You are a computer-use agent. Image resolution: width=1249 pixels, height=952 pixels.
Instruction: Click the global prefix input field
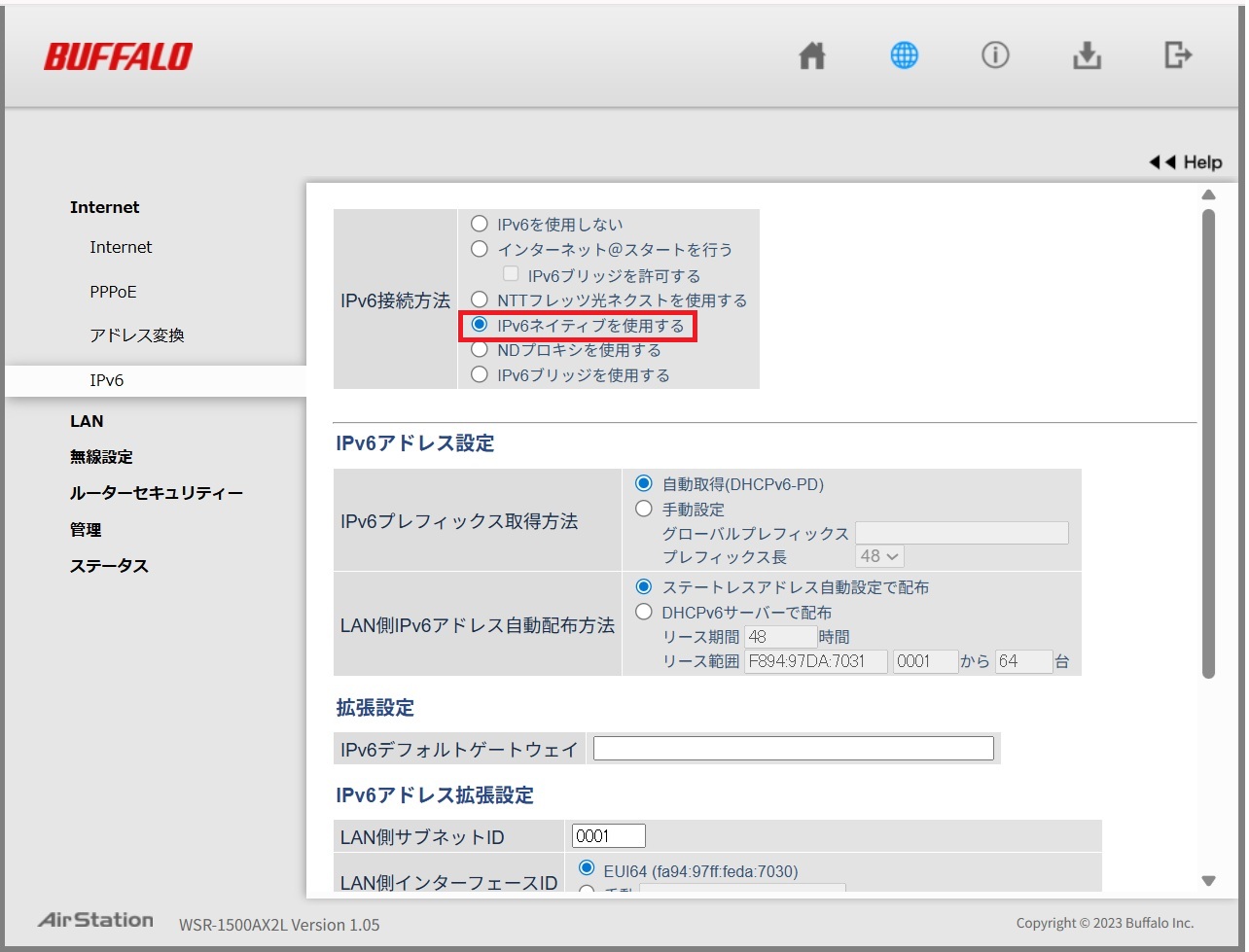click(962, 533)
